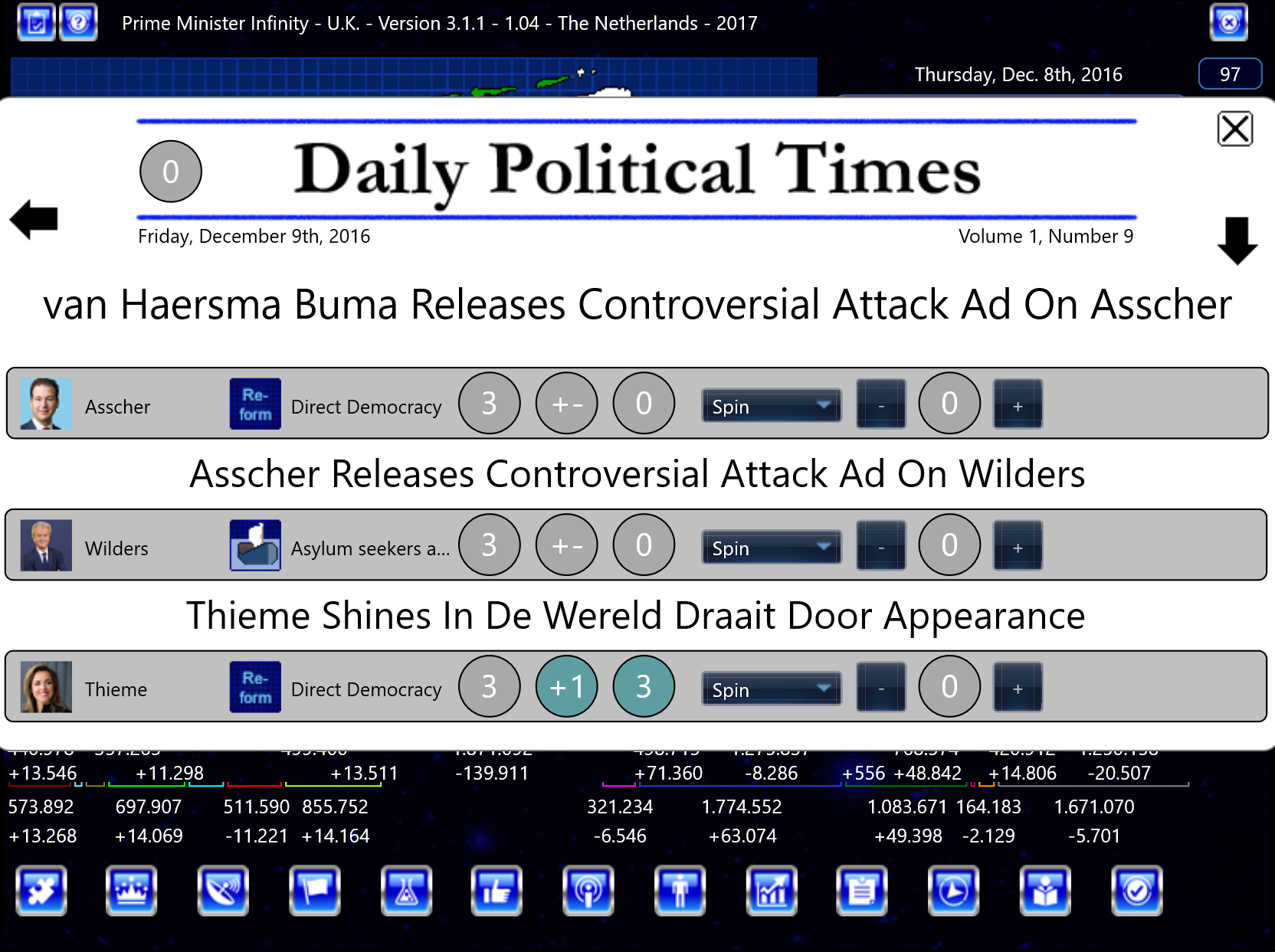This screenshot has height=952, width=1275.
Task: Open the puzzle piece tool in the bottom toolbar
Action: coord(42,891)
